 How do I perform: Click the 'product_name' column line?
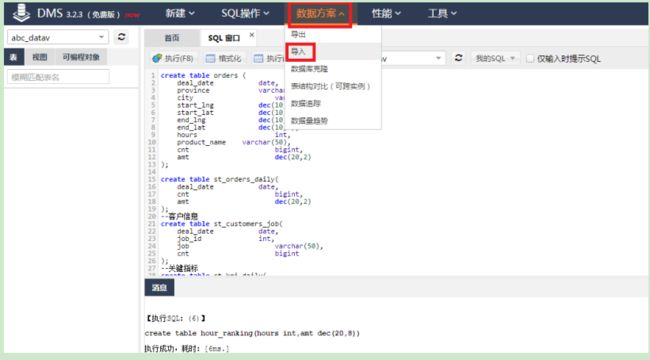[x=234, y=142]
